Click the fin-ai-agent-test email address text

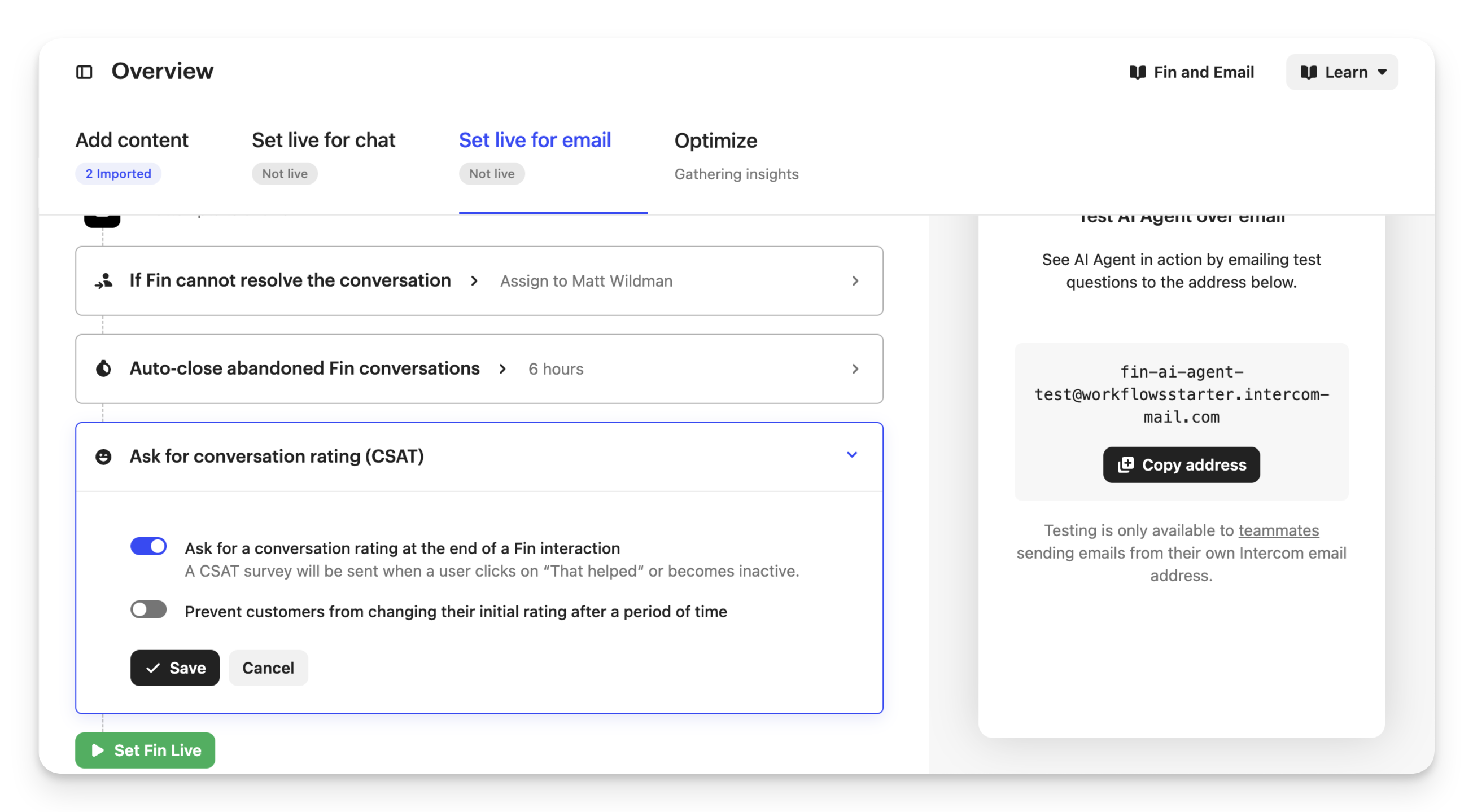pos(1181,394)
